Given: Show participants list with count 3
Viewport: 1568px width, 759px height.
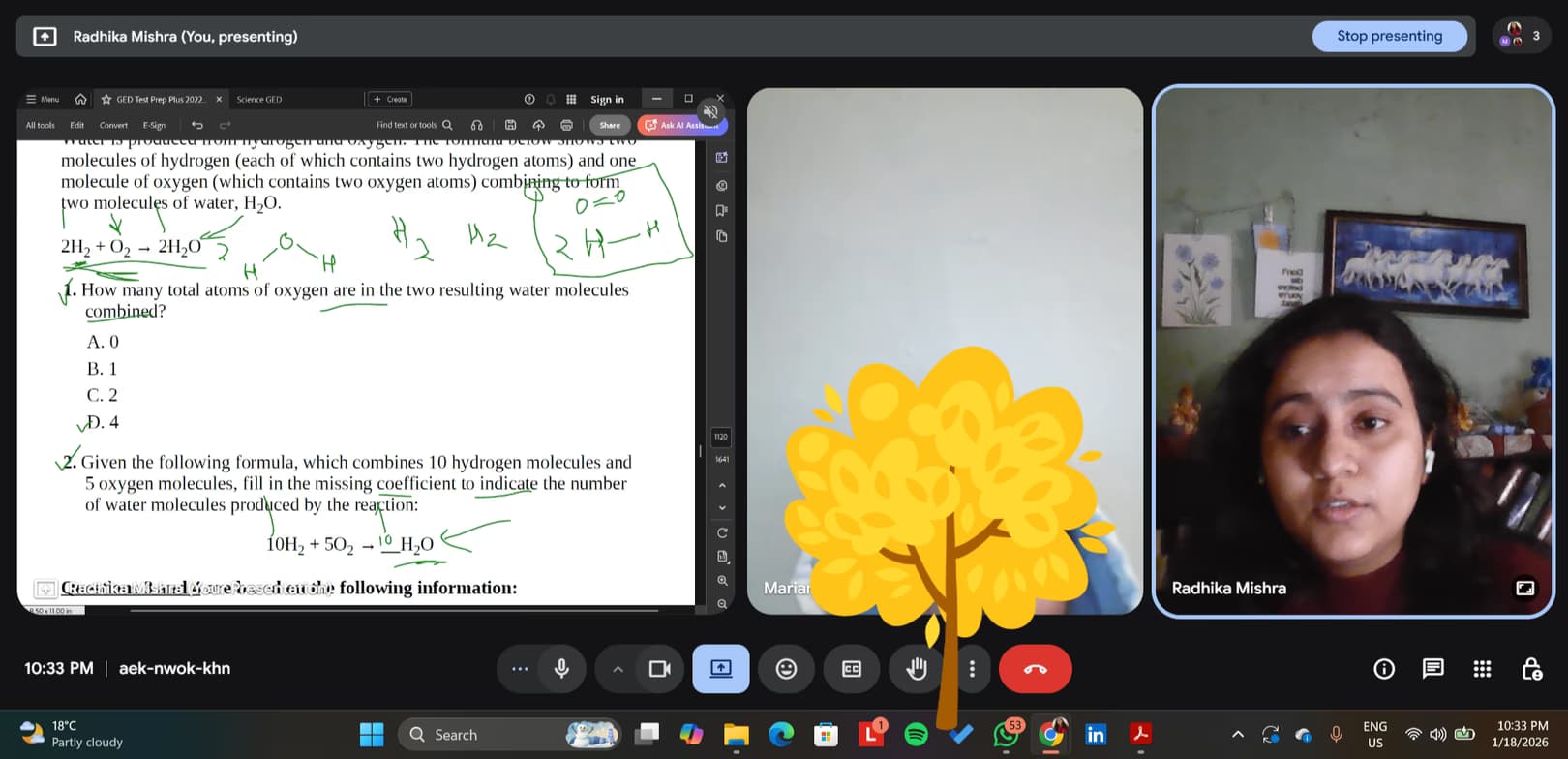Looking at the screenshot, I should coord(1521,36).
